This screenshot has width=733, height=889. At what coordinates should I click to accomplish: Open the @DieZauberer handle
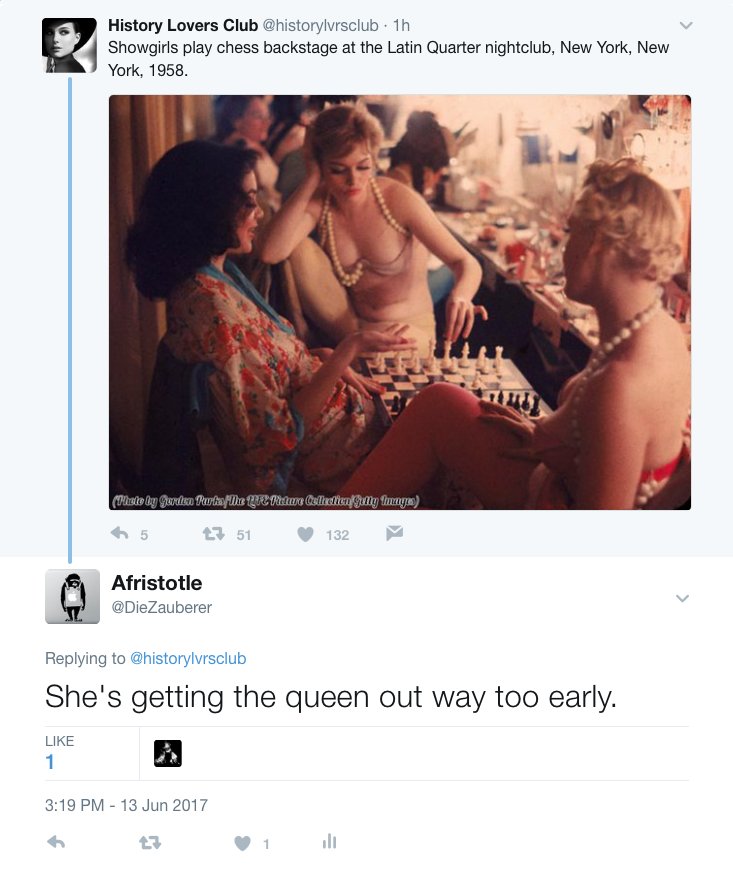click(161, 607)
